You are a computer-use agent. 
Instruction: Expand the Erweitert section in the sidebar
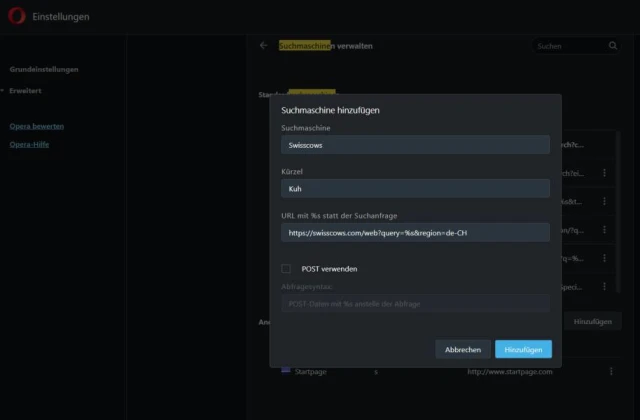pos(26,90)
